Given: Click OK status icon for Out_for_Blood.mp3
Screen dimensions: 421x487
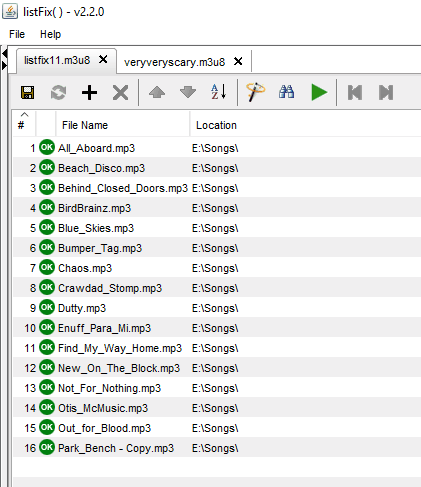Looking at the screenshot, I should (47, 427).
